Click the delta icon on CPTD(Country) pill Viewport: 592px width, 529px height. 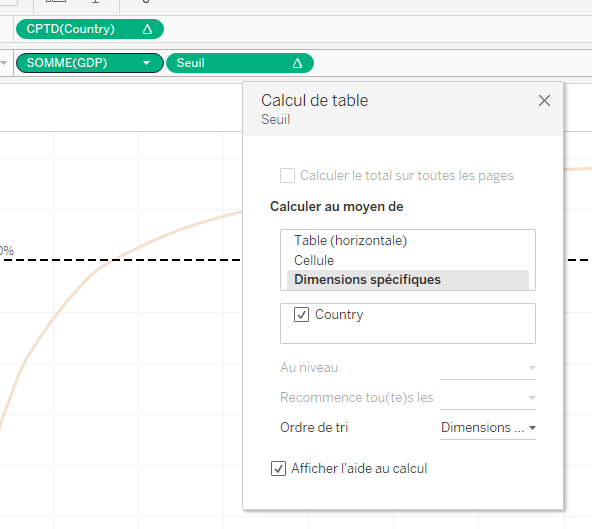(x=147, y=29)
